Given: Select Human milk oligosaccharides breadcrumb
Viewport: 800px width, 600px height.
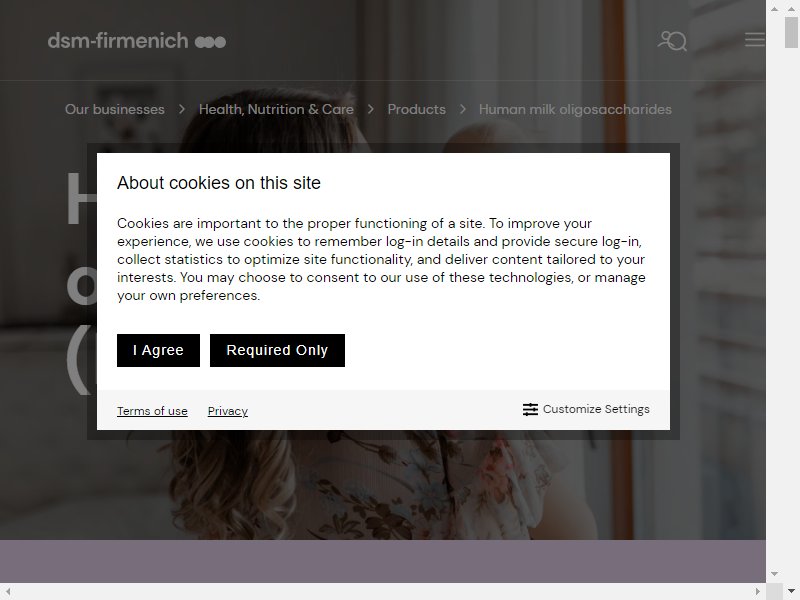Looking at the screenshot, I should [x=575, y=109].
